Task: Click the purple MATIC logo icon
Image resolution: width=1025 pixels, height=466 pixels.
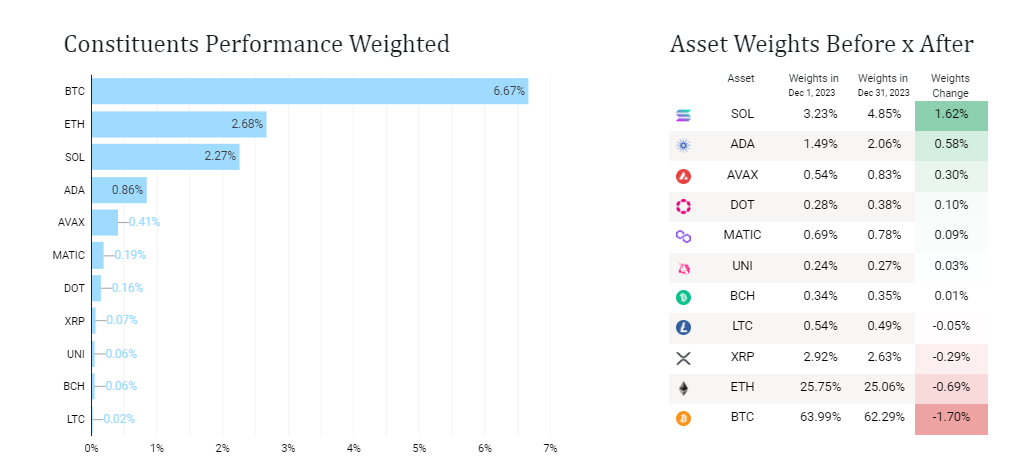Action: [x=684, y=237]
